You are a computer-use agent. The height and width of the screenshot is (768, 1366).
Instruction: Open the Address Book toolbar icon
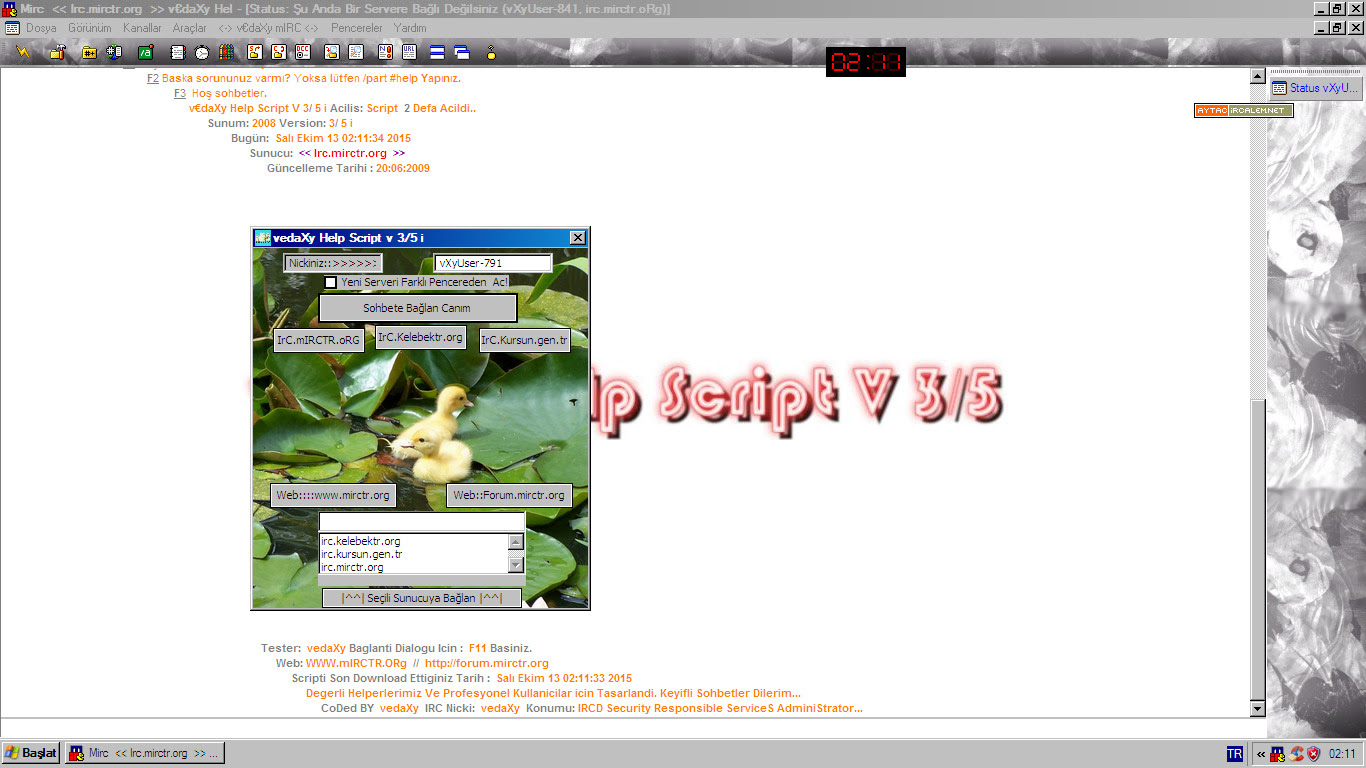coord(177,52)
